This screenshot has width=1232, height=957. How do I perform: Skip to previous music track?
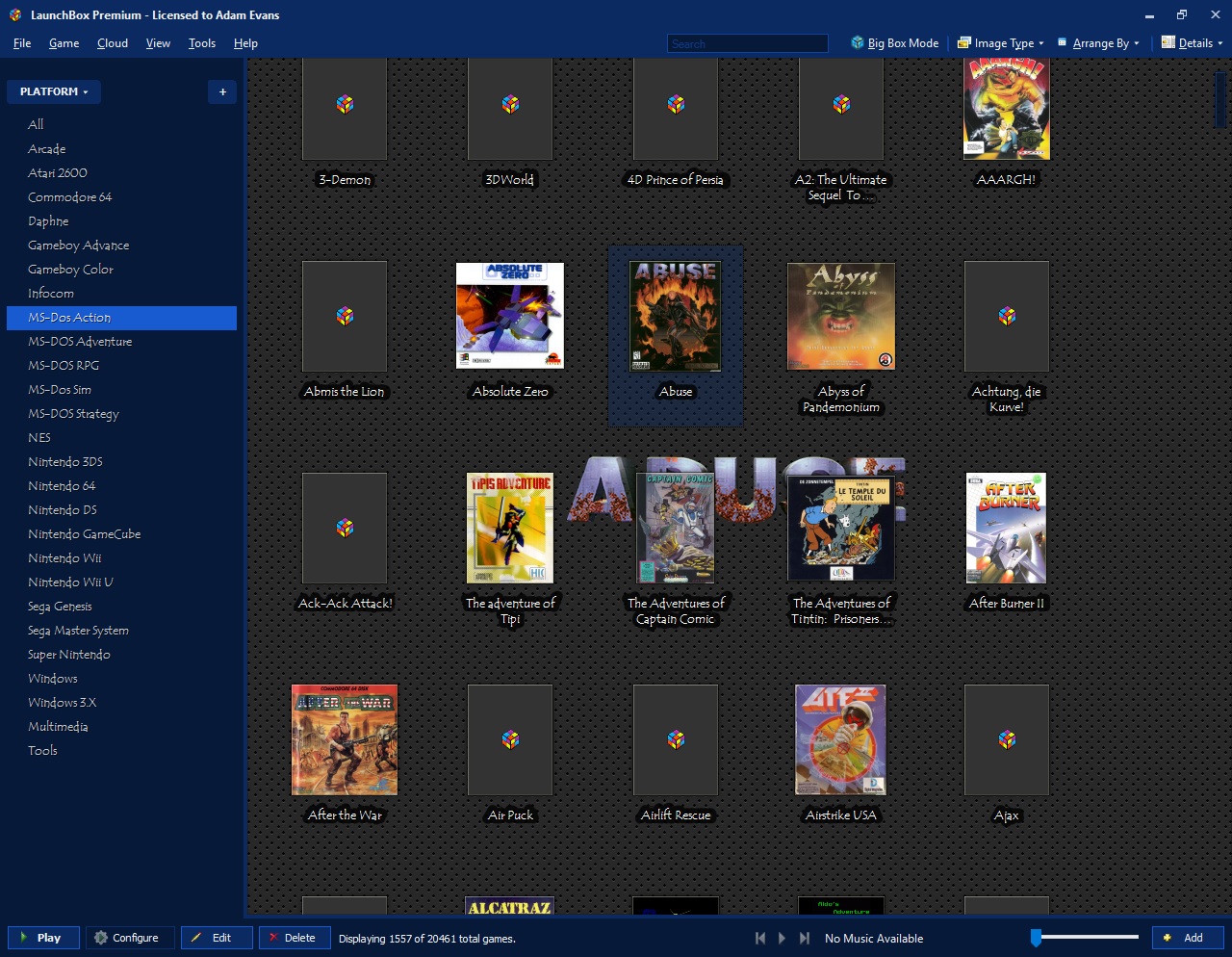[x=760, y=938]
